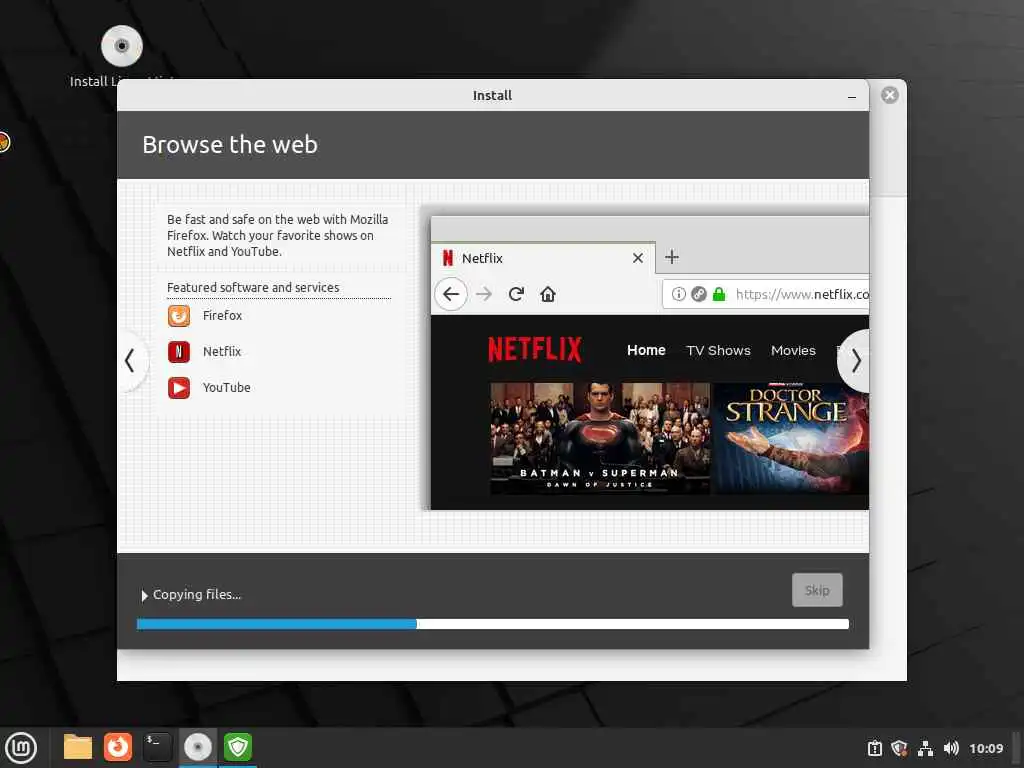Click the Netflix tab in the slideshow image
The height and width of the screenshot is (768, 1024).
543,258
